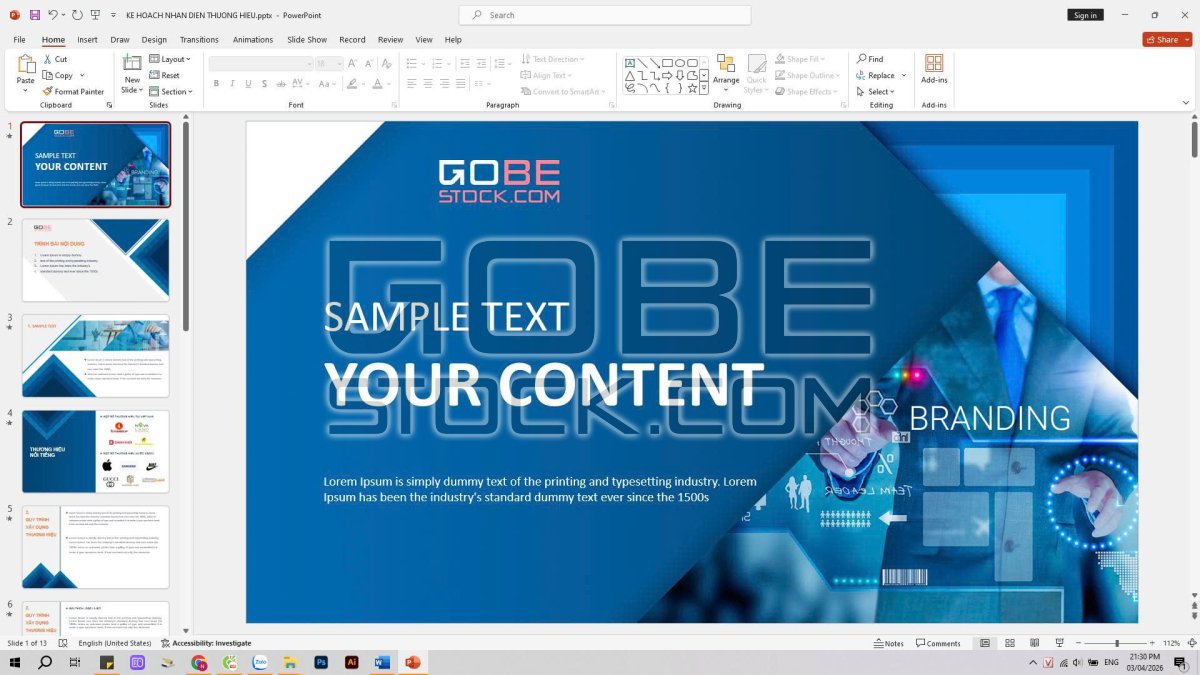Open the Copy dropdown arrow

click(x=82, y=75)
